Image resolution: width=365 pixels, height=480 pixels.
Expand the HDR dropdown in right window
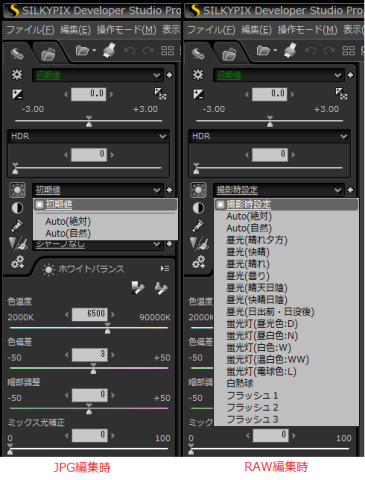click(x=270, y=136)
